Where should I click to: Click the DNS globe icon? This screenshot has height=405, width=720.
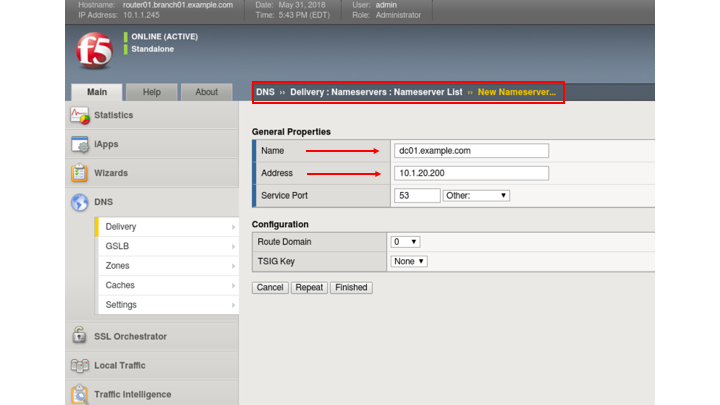(79, 202)
